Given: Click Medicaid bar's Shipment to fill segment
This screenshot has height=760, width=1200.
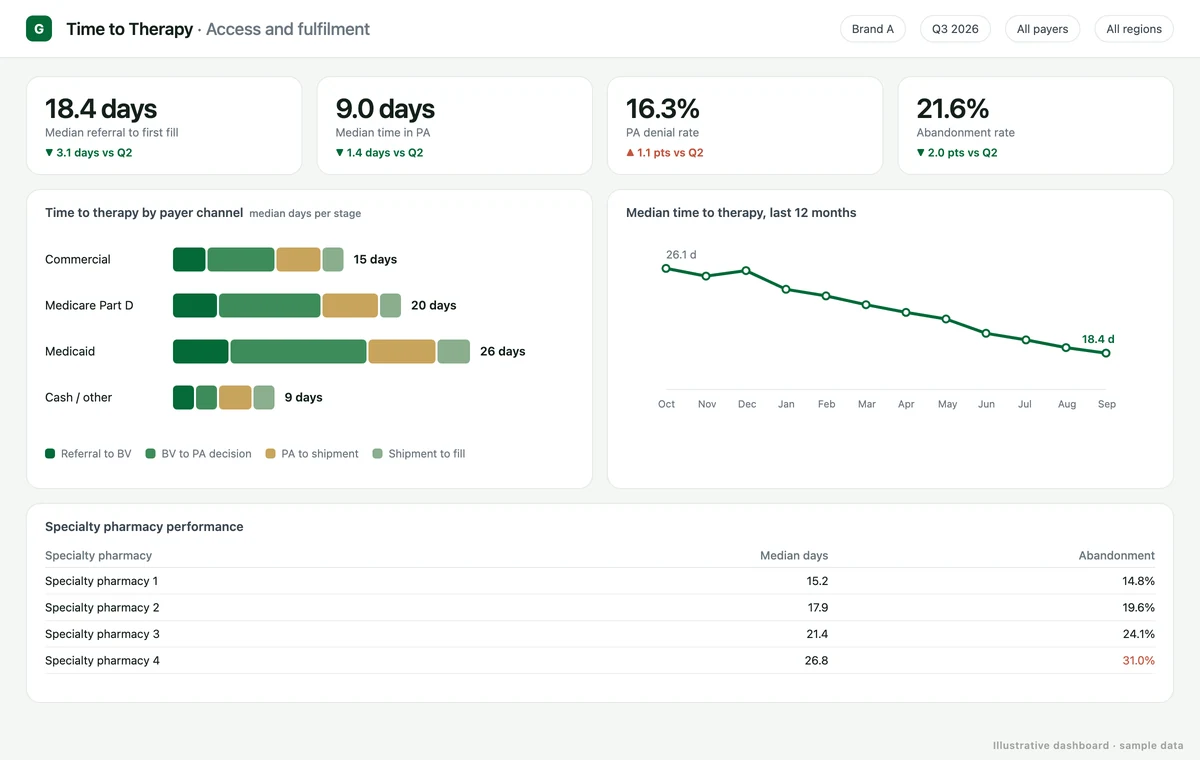Looking at the screenshot, I should coord(454,351).
